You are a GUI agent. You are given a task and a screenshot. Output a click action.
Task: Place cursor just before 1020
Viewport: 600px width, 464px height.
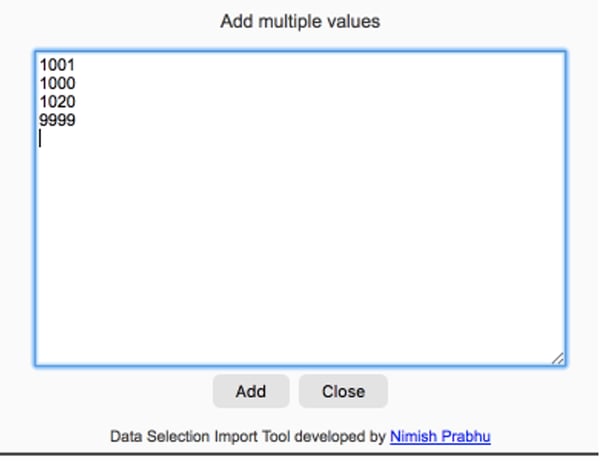[x=40, y=102]
